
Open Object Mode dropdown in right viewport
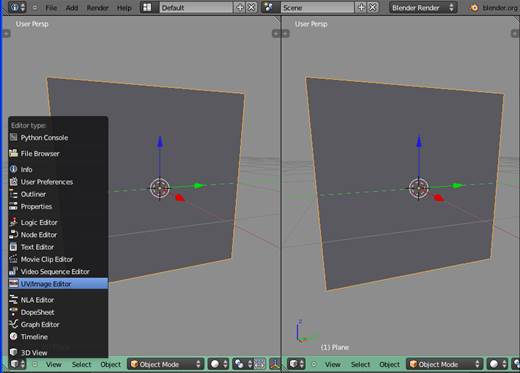[x=445, y=364]
